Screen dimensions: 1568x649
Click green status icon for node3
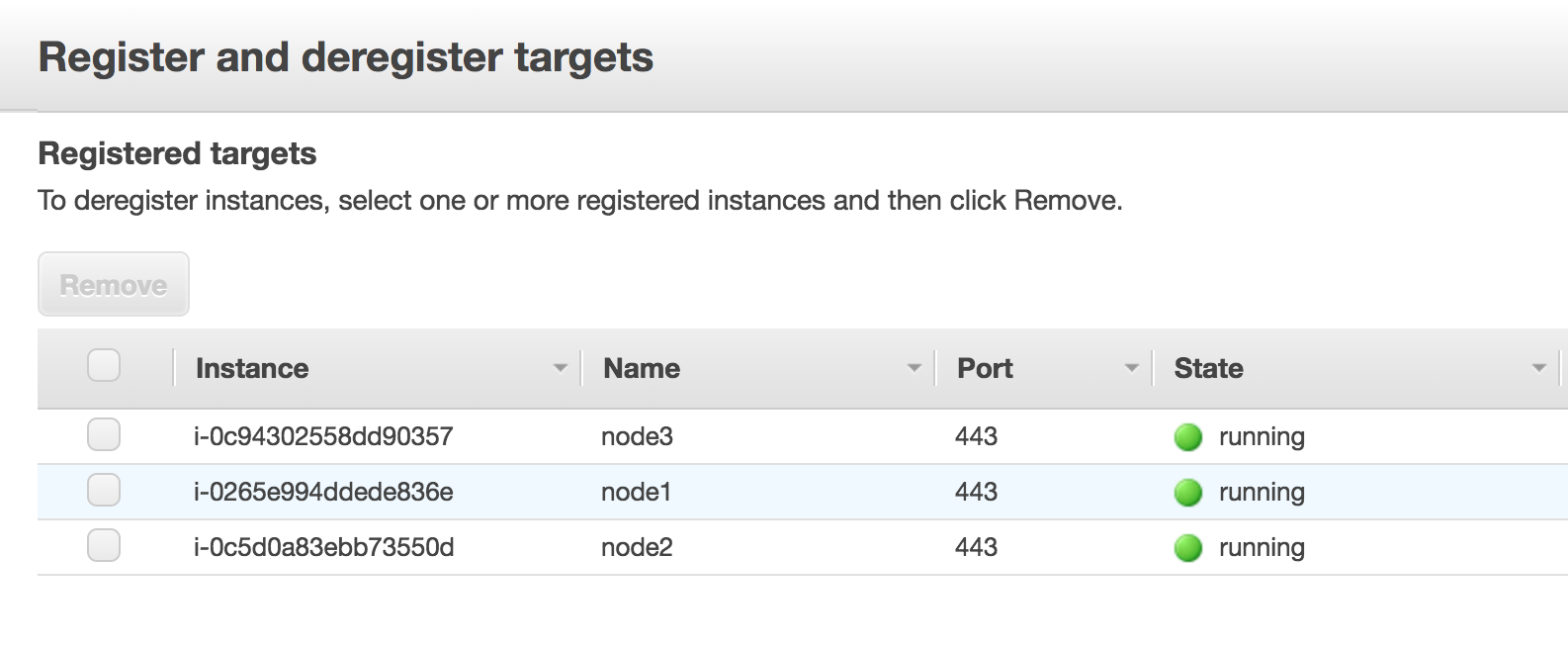pos(1187,436)
